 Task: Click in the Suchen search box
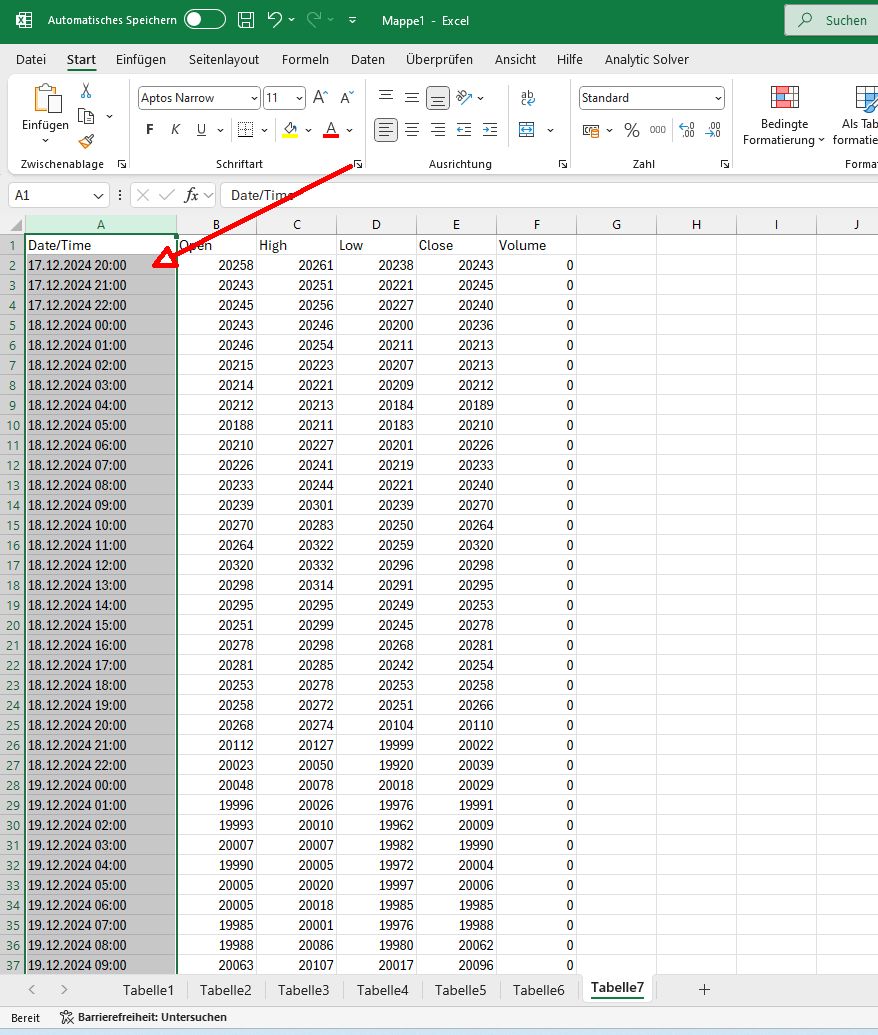coord(831,20)
